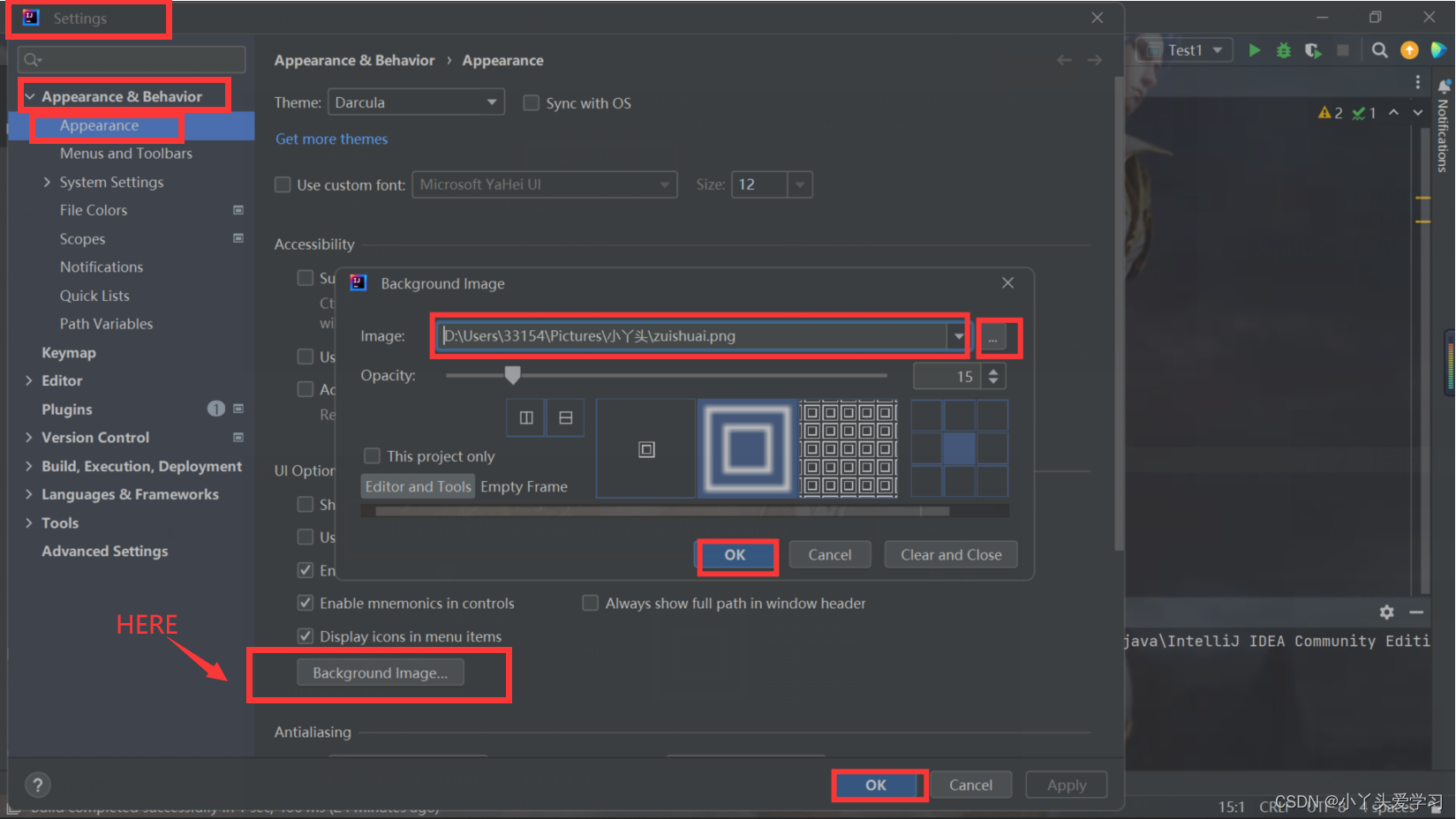Select the vertical split fill icon in Background Image
1456x819 pixels.
[x=525, y=417]
